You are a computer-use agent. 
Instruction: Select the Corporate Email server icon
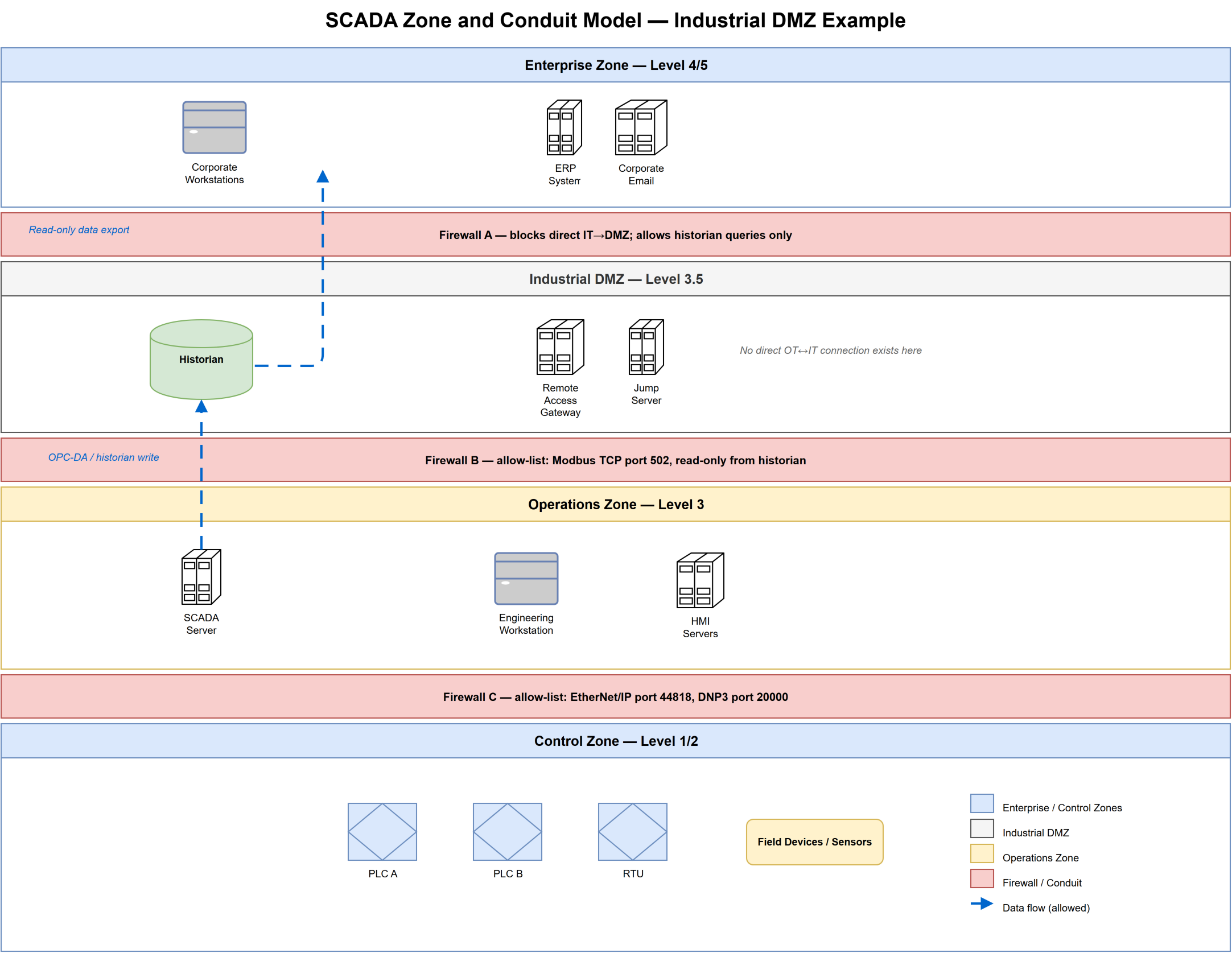tap(641, 127)
